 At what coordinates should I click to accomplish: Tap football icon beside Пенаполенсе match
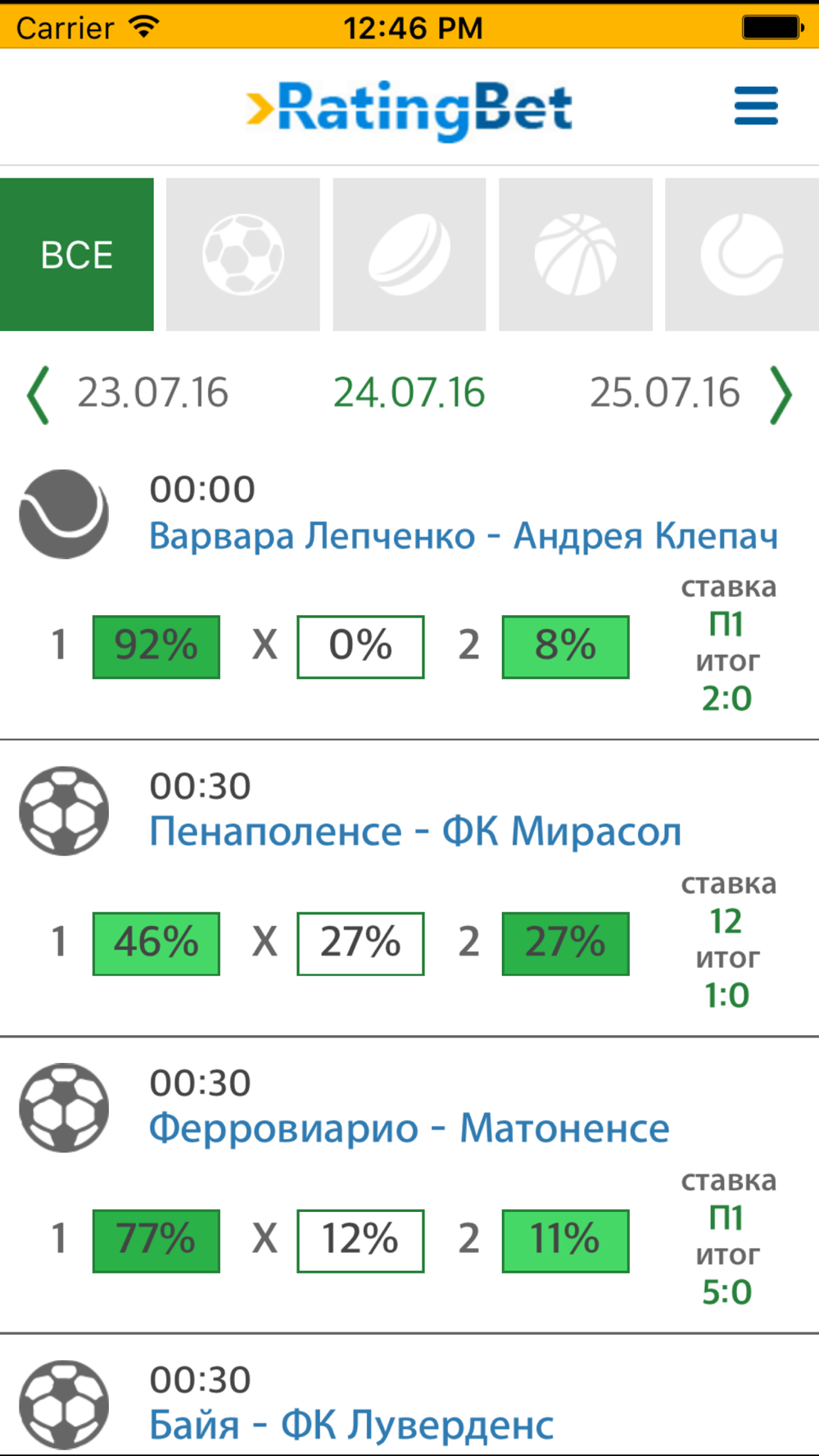point(64,811)
